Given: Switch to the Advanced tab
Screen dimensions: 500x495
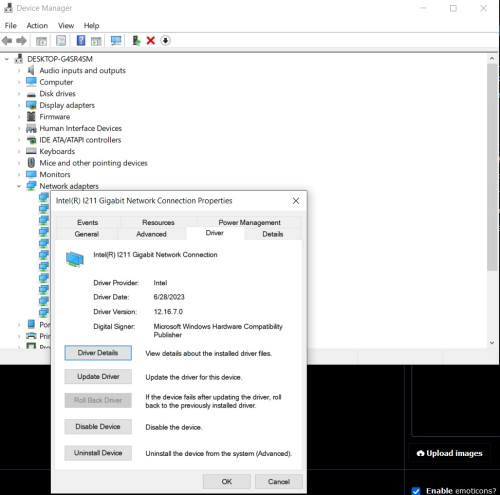Looking at the screenshot, I should point(151,234).
